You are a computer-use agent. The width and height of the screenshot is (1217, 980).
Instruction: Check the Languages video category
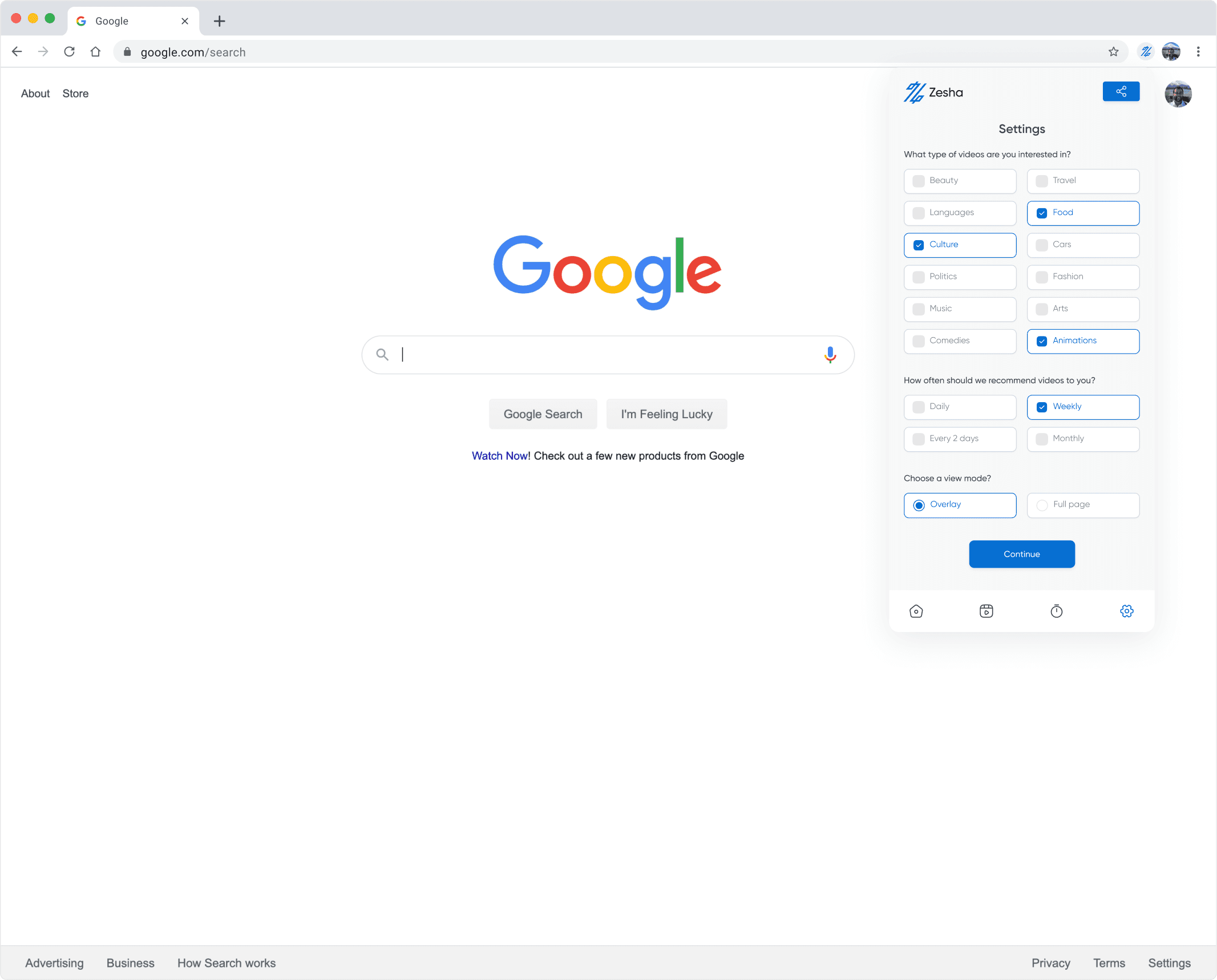960,213
